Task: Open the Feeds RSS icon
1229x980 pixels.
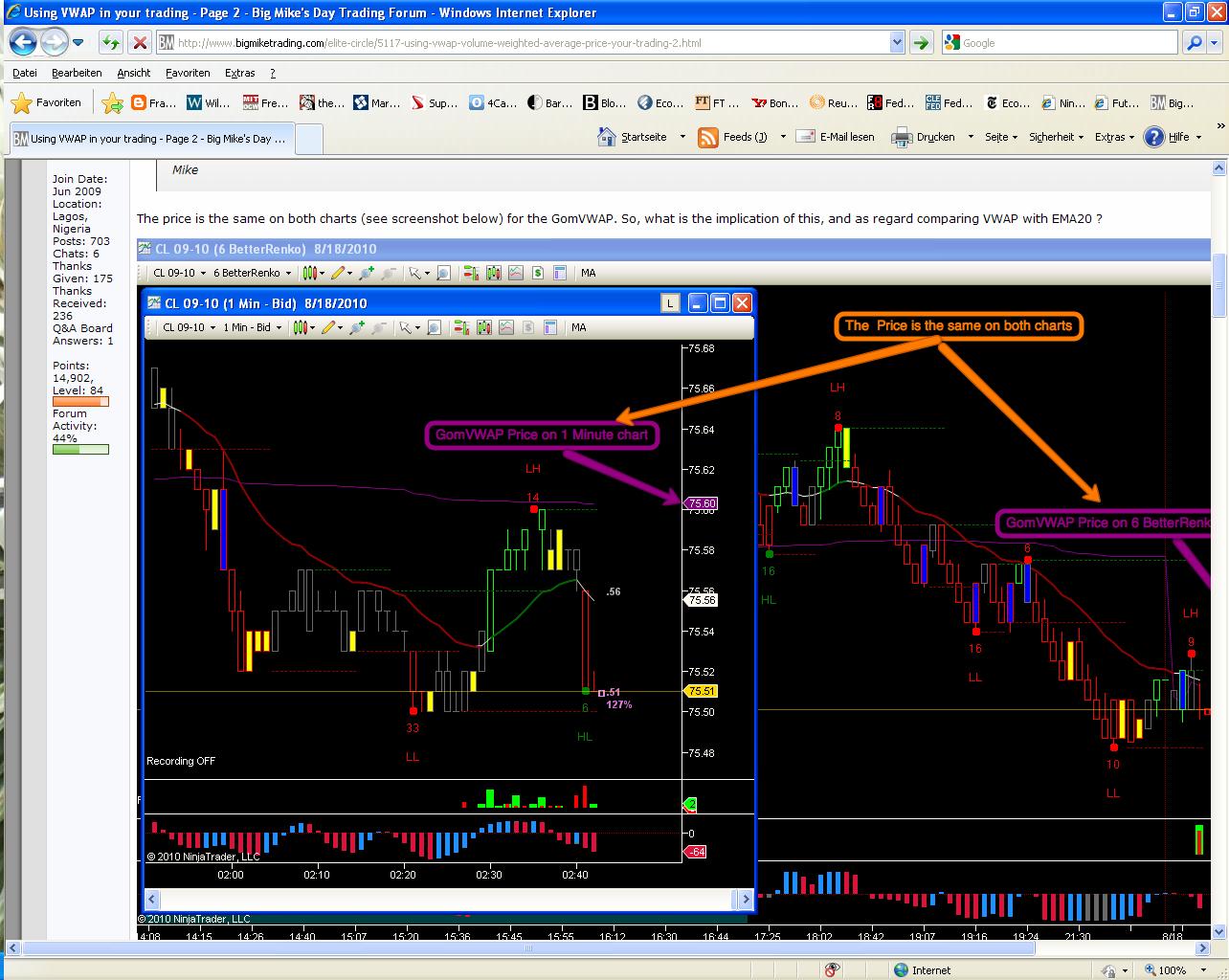Action: pyautogui.click(x=708, y=137)
